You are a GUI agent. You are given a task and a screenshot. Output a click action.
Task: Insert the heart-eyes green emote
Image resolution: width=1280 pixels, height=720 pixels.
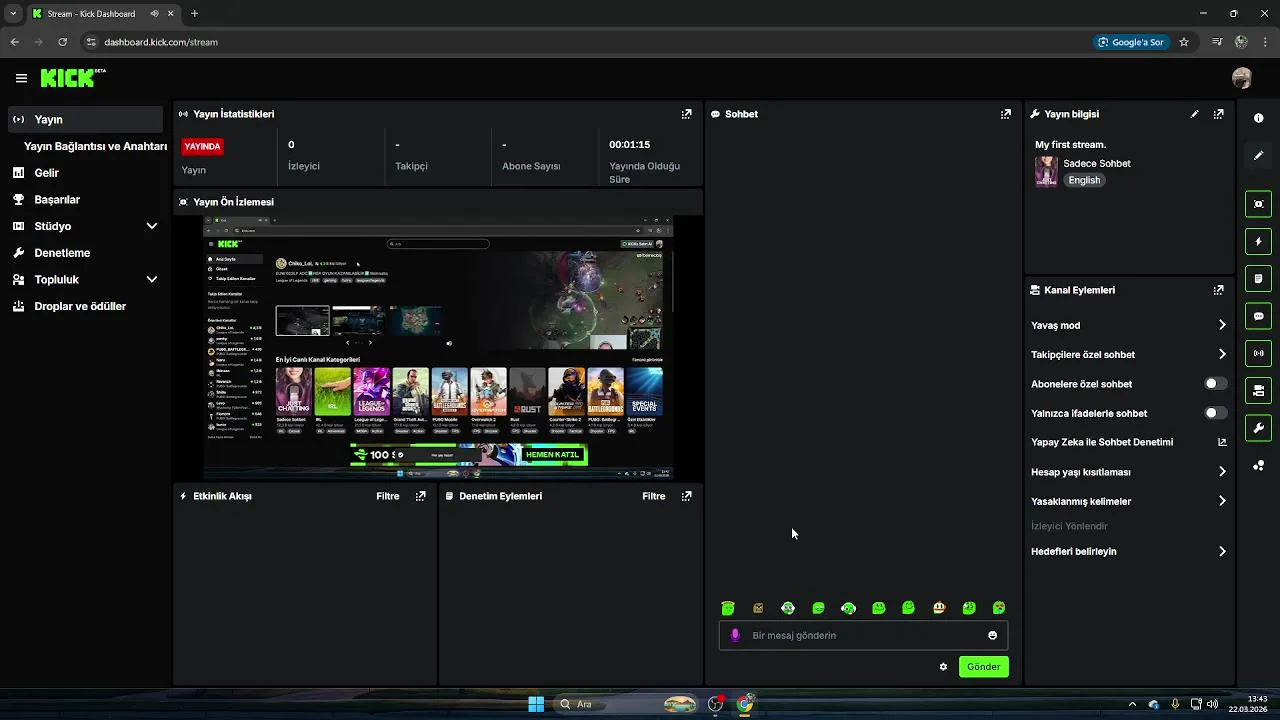click(x=999, y=608)
